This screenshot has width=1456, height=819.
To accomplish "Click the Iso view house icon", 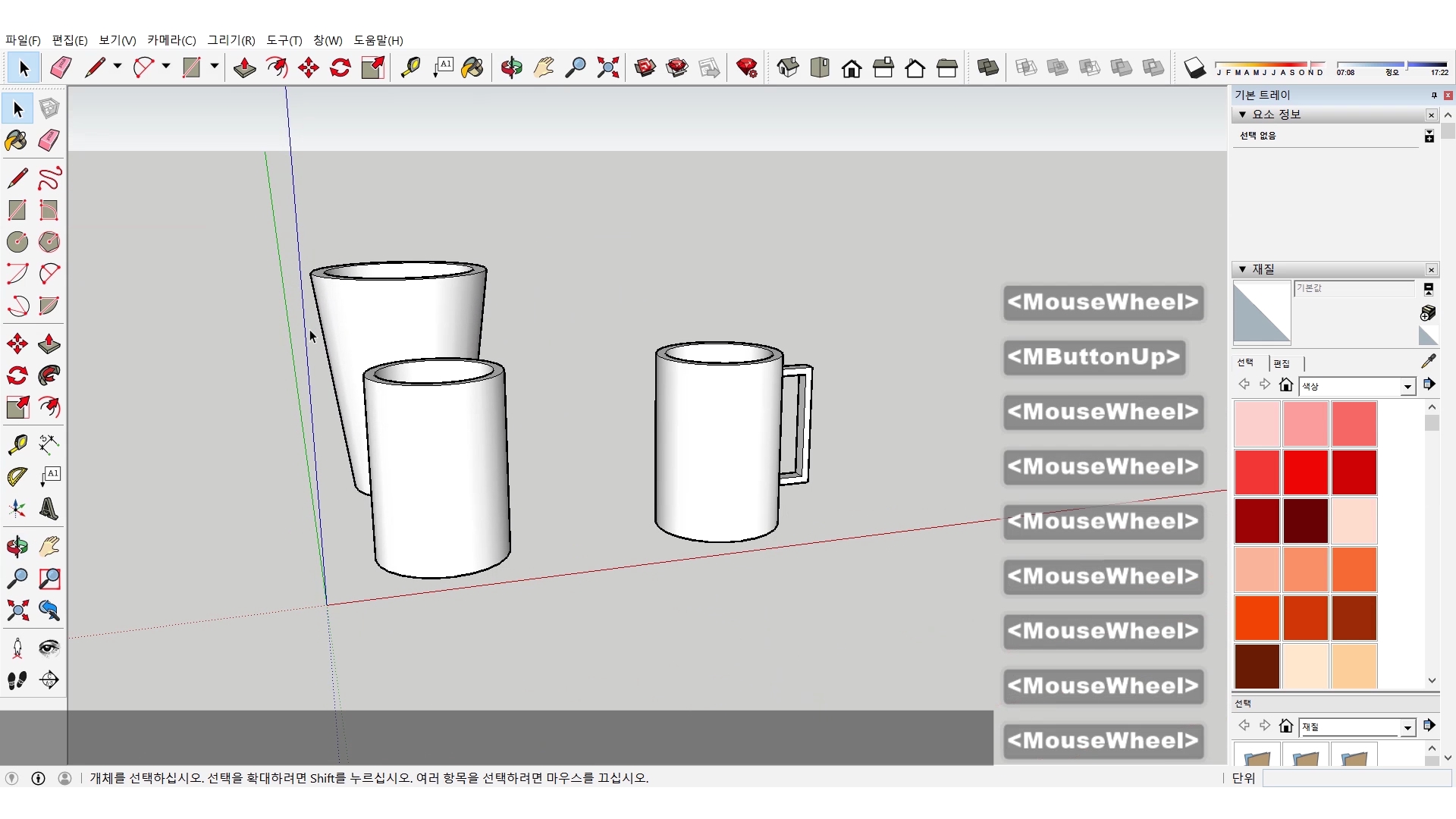I will coord(788,68).
